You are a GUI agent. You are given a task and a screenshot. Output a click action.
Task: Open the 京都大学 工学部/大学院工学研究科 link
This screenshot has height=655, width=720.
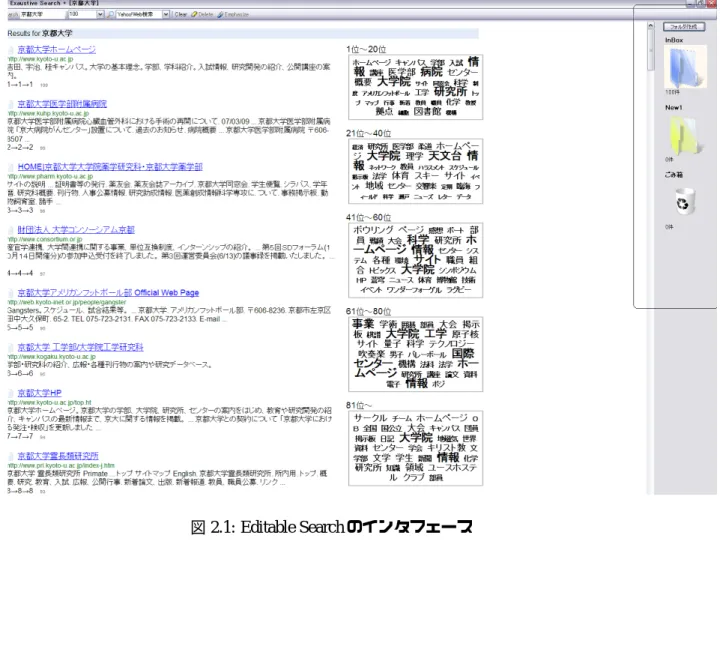tap(80, 347)
